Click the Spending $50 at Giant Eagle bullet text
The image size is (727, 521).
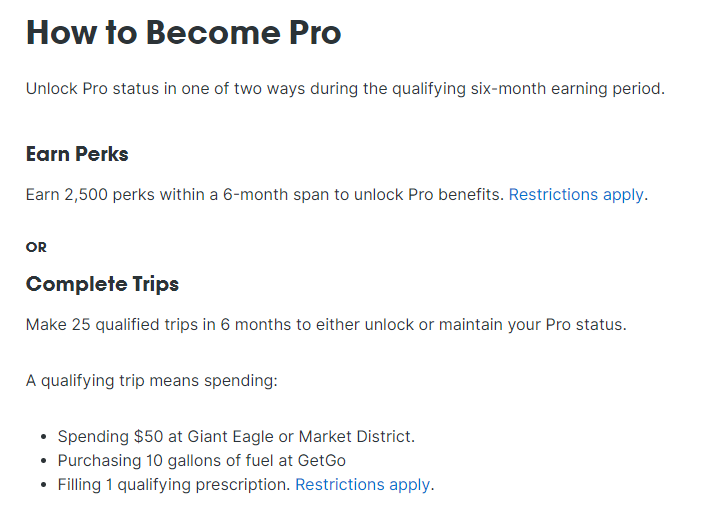click(235, 437)
